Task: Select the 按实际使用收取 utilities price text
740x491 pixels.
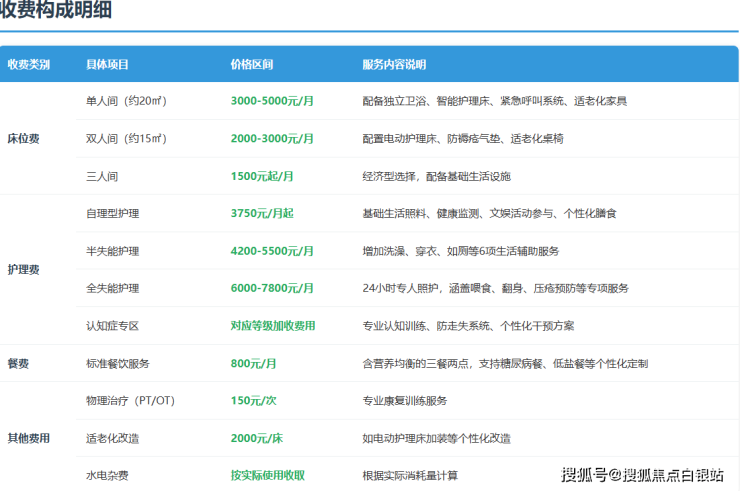Action: tap(267, 475)
